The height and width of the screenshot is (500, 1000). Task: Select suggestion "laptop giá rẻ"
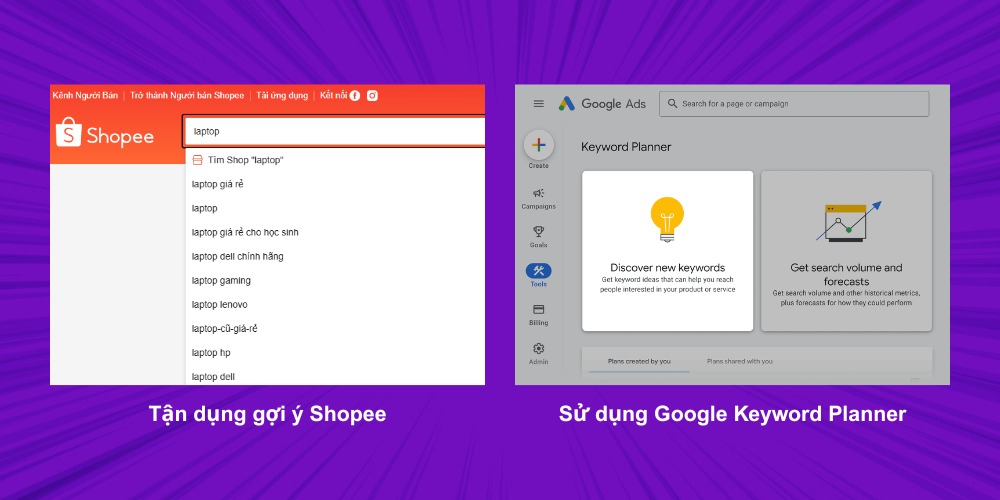pos(218,184)
